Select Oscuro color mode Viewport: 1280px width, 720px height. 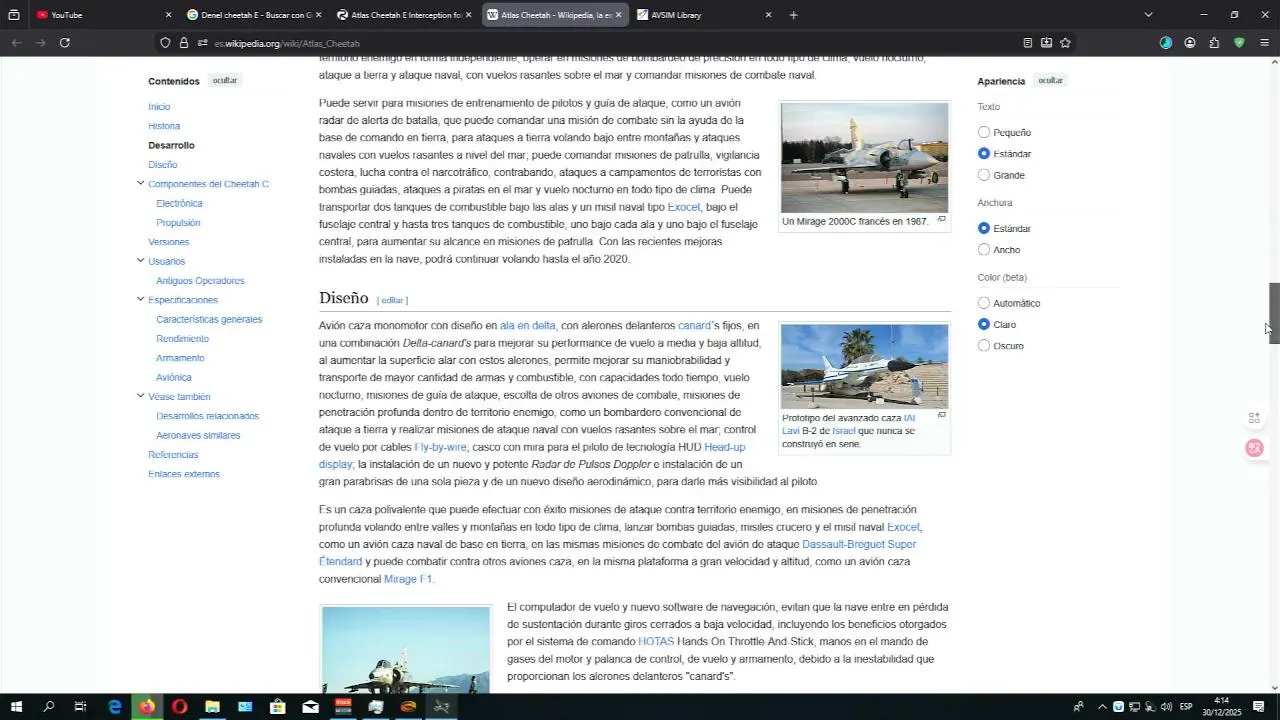pos(984,346)
